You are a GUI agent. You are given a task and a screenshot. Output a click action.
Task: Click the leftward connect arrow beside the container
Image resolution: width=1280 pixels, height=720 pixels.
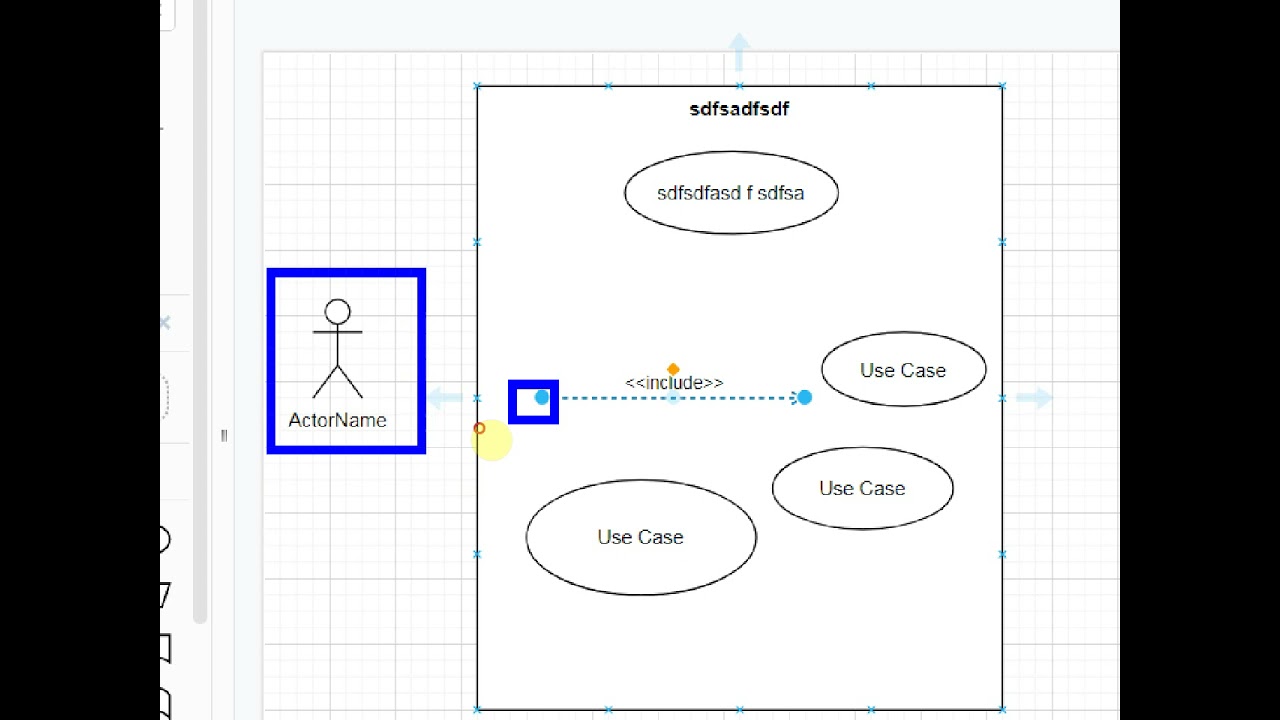click(445, 398)
